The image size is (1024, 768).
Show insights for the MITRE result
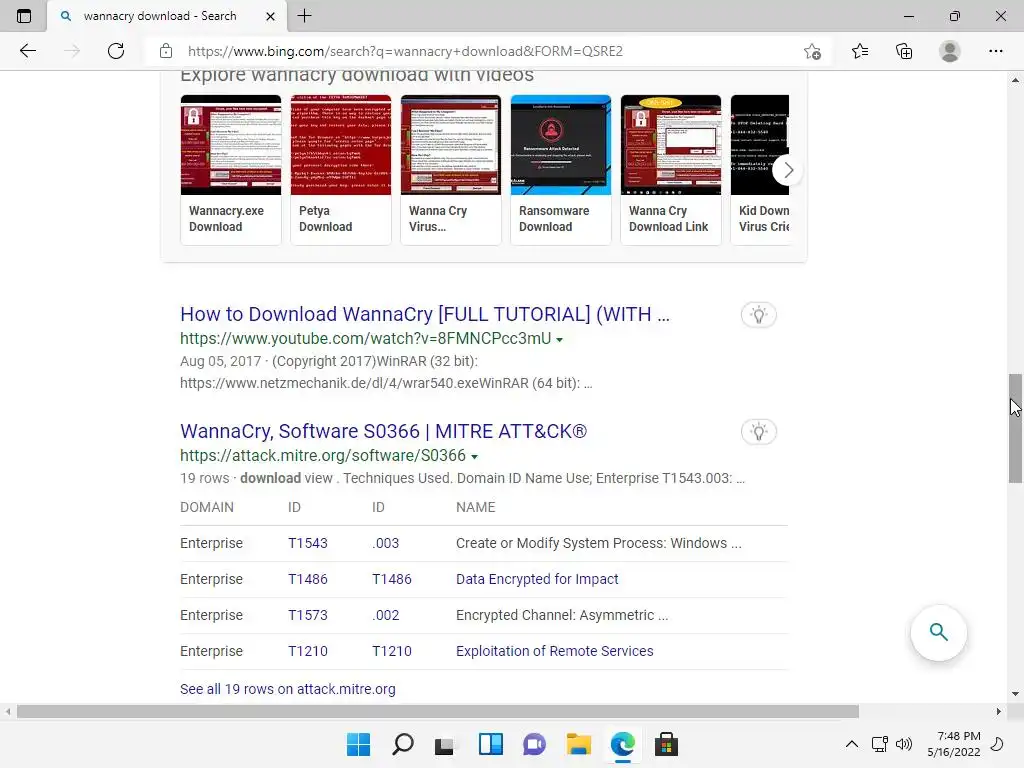[x=758, y=432]
